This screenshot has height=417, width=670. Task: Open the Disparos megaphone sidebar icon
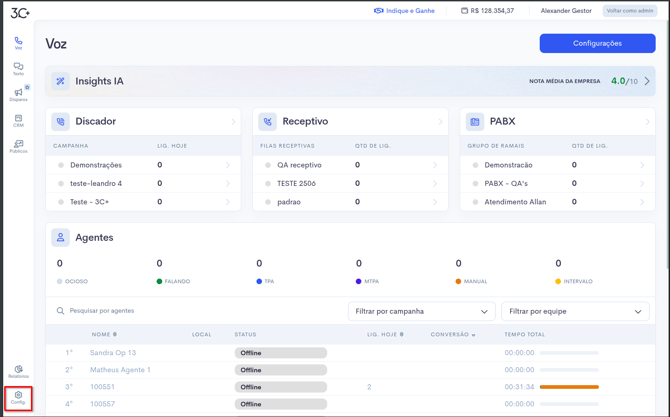(18, 94)
